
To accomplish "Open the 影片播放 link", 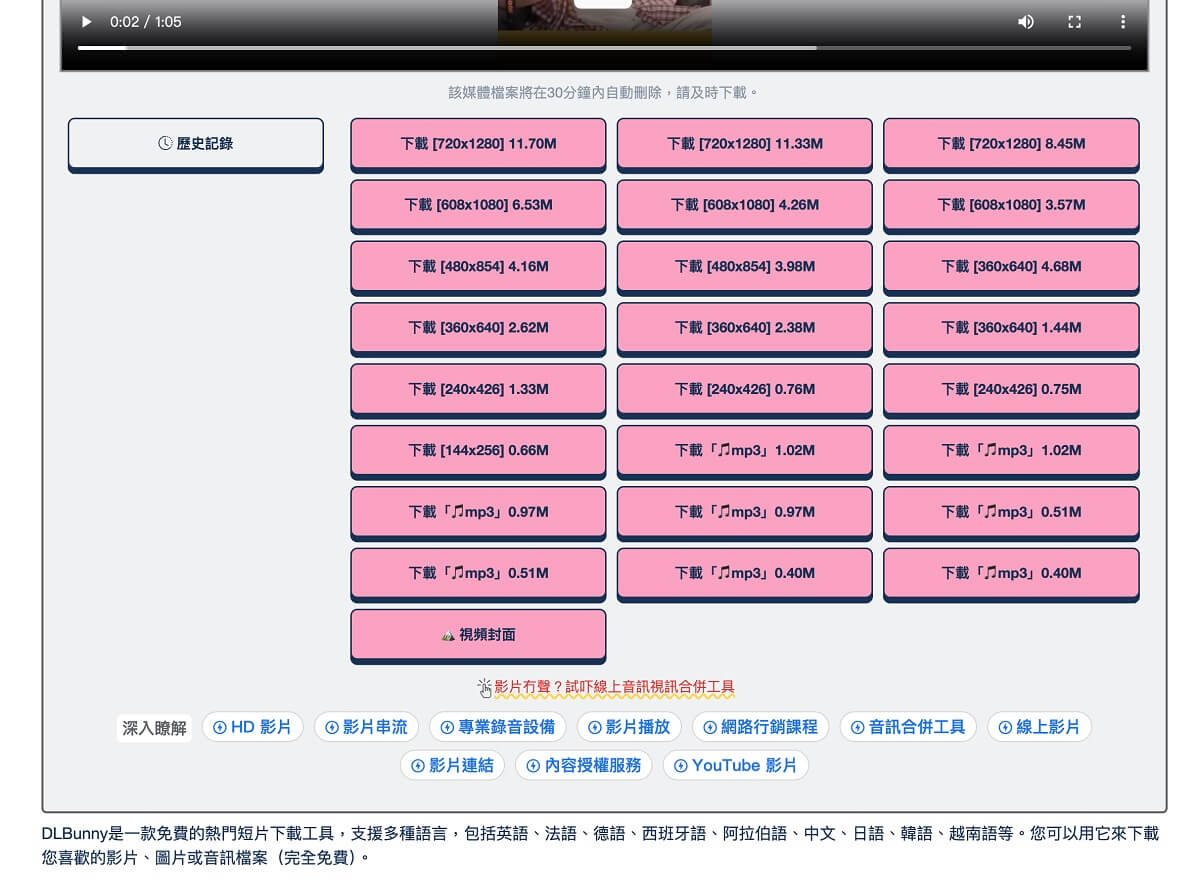I will (x=629, y=727).
